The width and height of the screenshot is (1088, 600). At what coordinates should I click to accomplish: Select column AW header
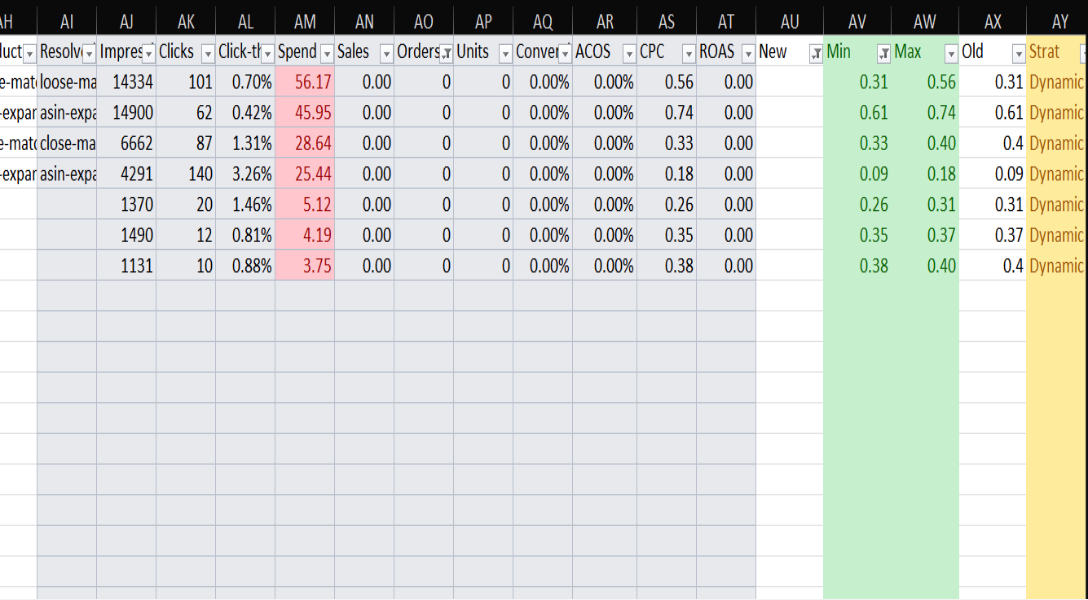click(x=925, y=22)
